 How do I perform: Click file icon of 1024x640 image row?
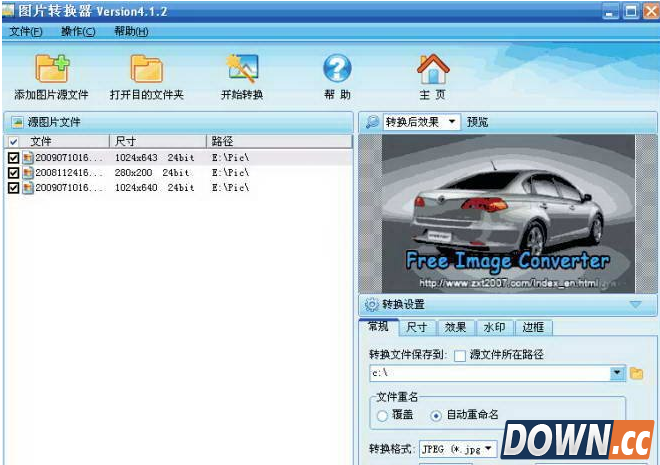(28, 187)
